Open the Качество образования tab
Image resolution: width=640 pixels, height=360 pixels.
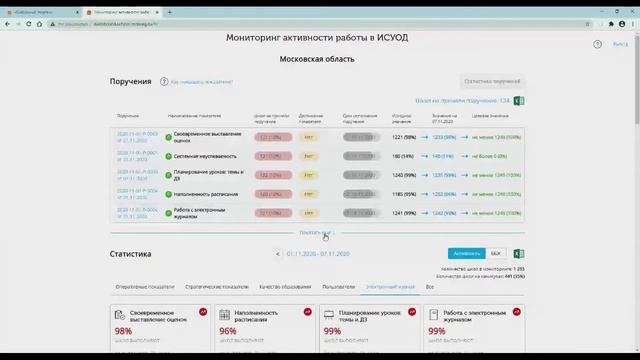[285, 287]
